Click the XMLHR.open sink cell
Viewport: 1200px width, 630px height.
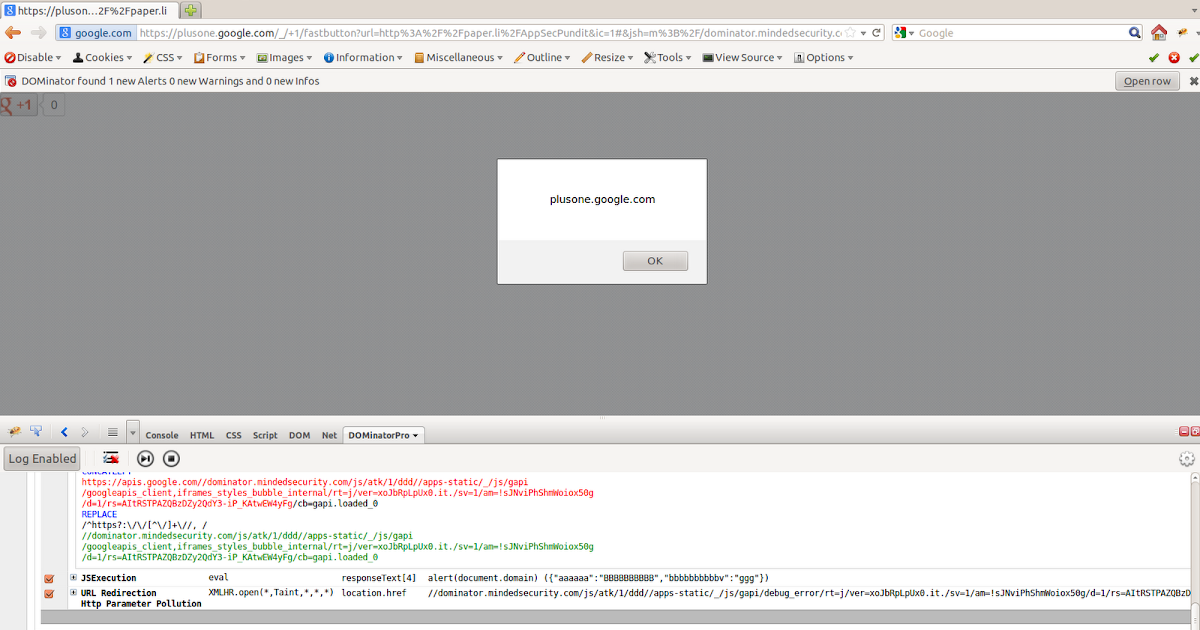(x=271, y=593)
